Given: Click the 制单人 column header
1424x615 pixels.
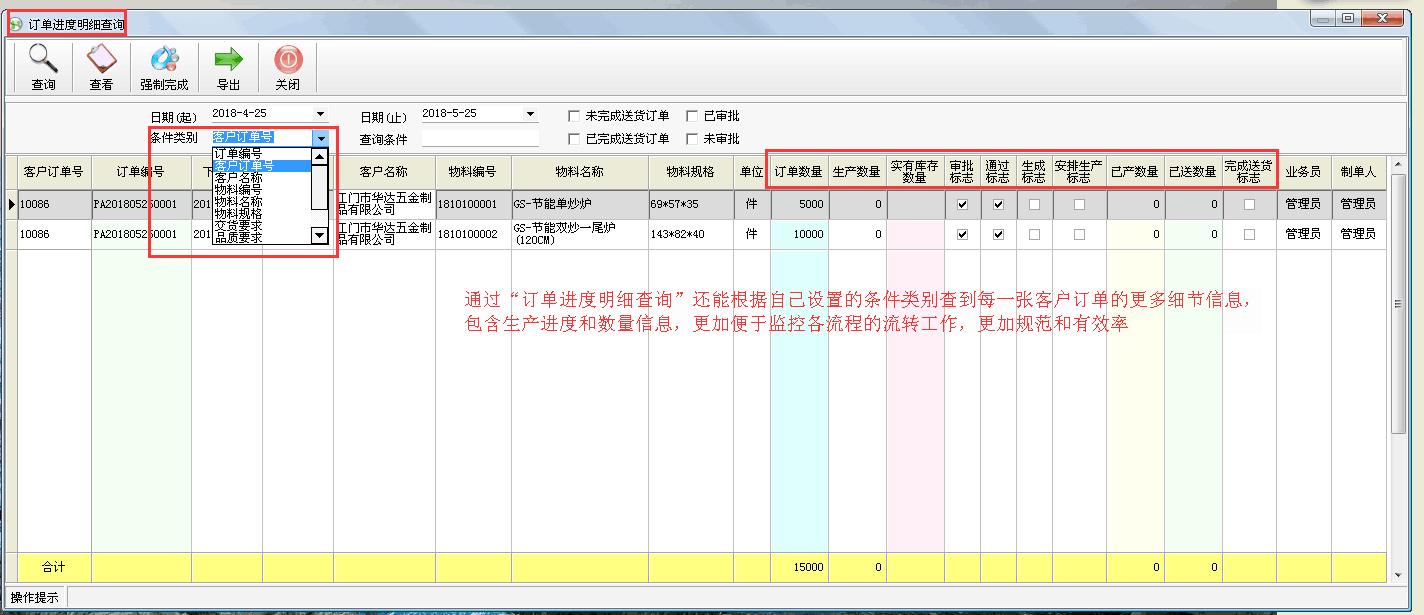Looking at the screenshot, I should click(x=1358, y=172).
